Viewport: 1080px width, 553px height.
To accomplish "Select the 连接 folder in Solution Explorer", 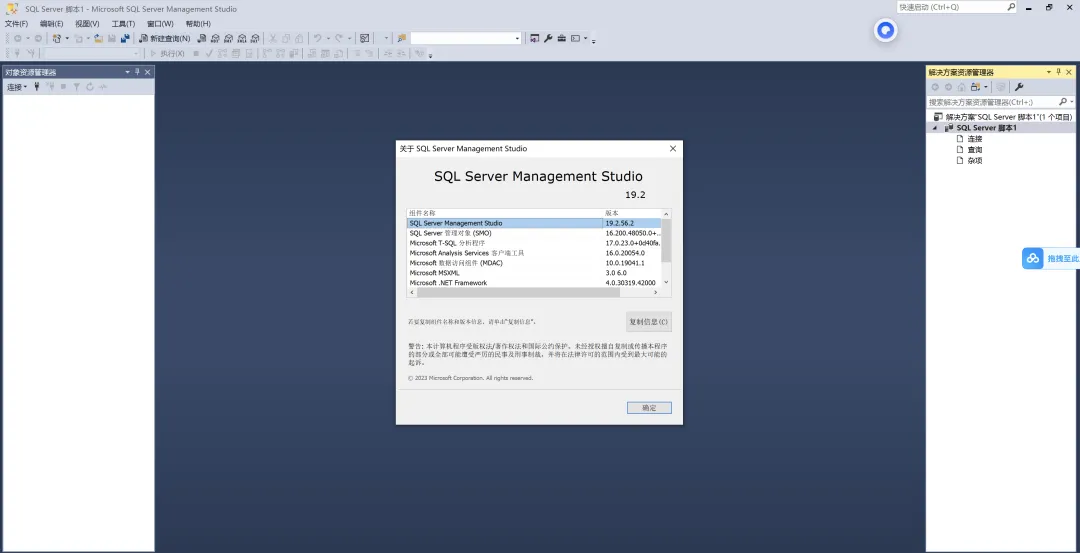I will (x=968, y=138).
